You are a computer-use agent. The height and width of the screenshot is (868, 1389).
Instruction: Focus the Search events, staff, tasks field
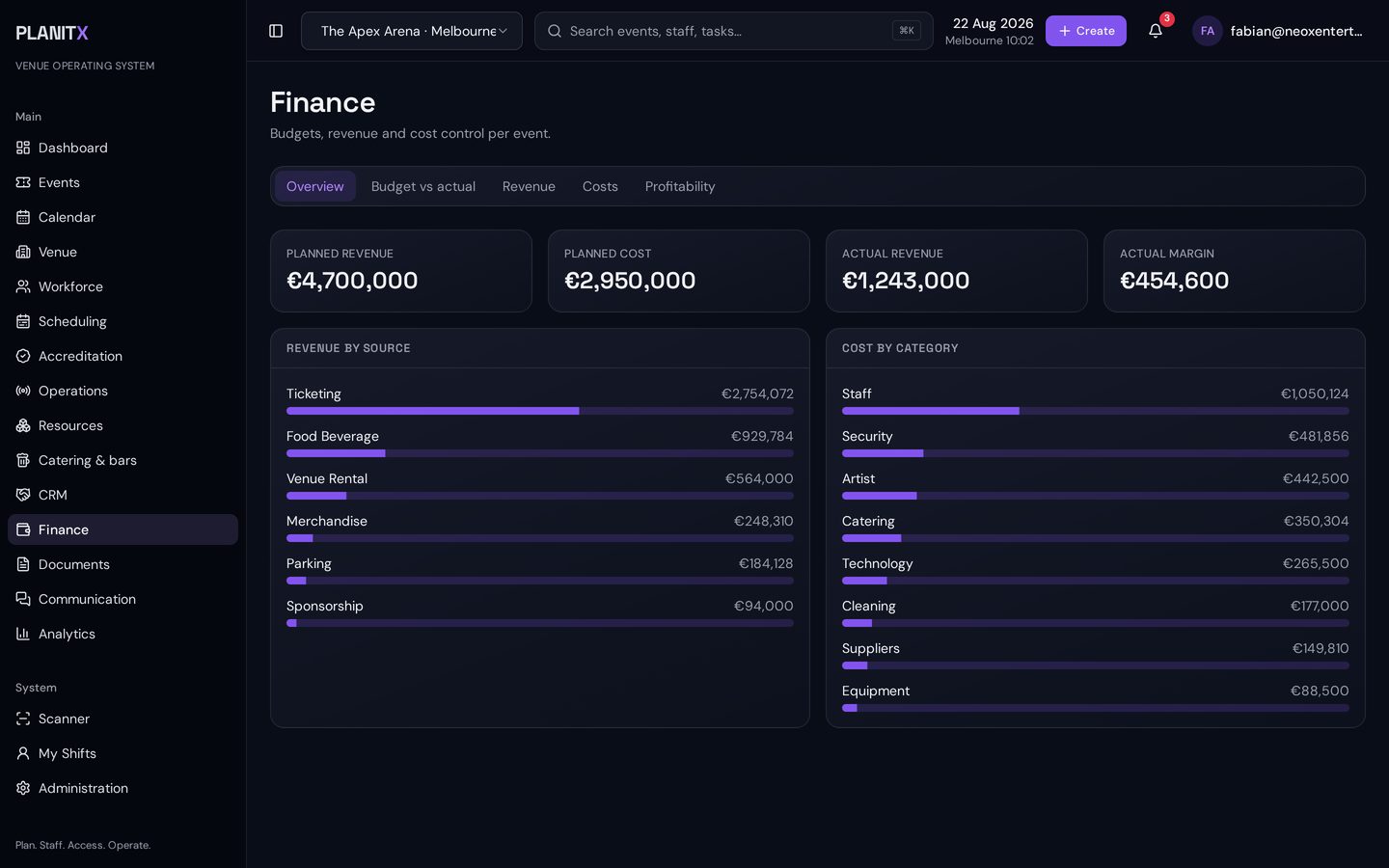(x=733, y=31)
